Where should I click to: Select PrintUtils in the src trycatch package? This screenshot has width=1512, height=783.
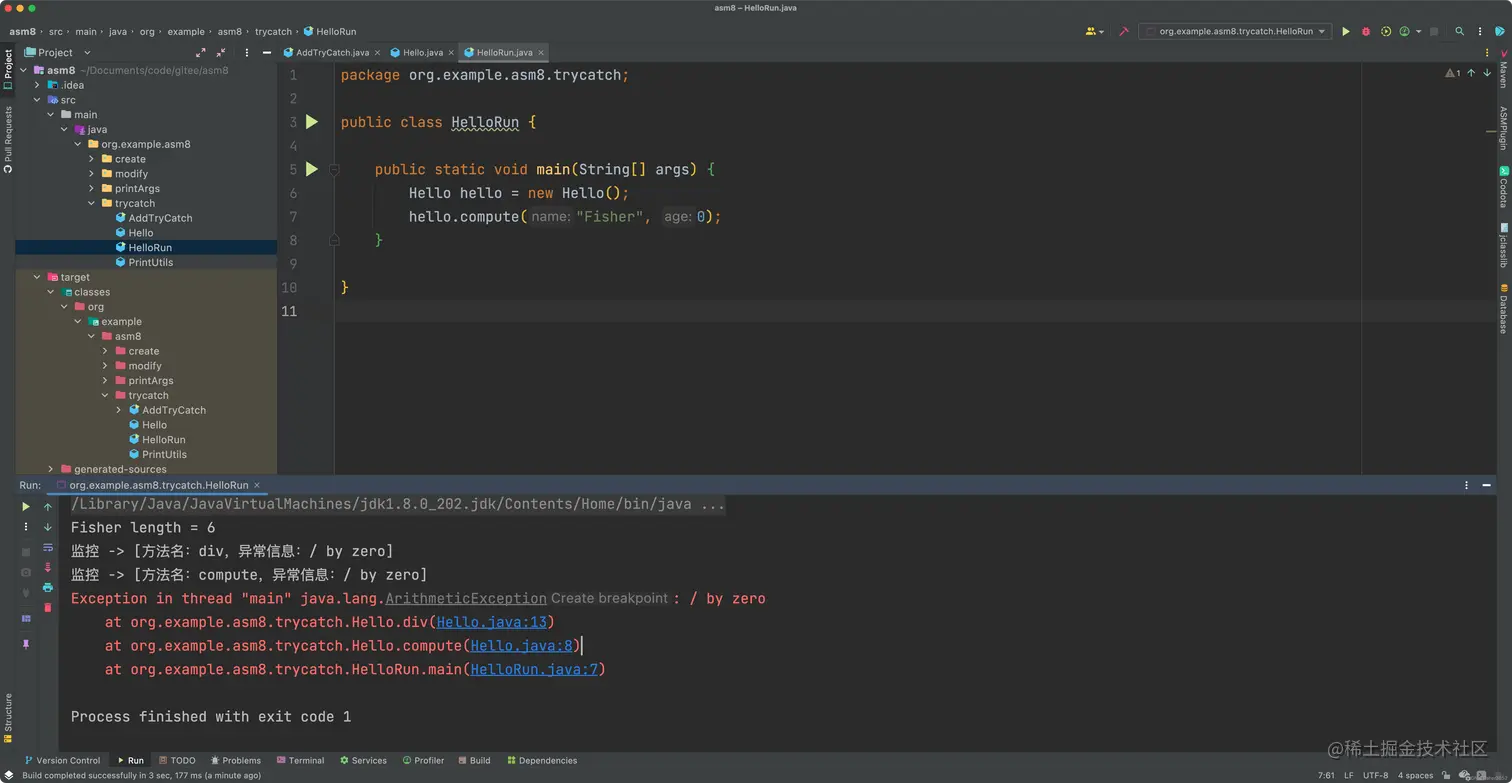coord(150,262)
